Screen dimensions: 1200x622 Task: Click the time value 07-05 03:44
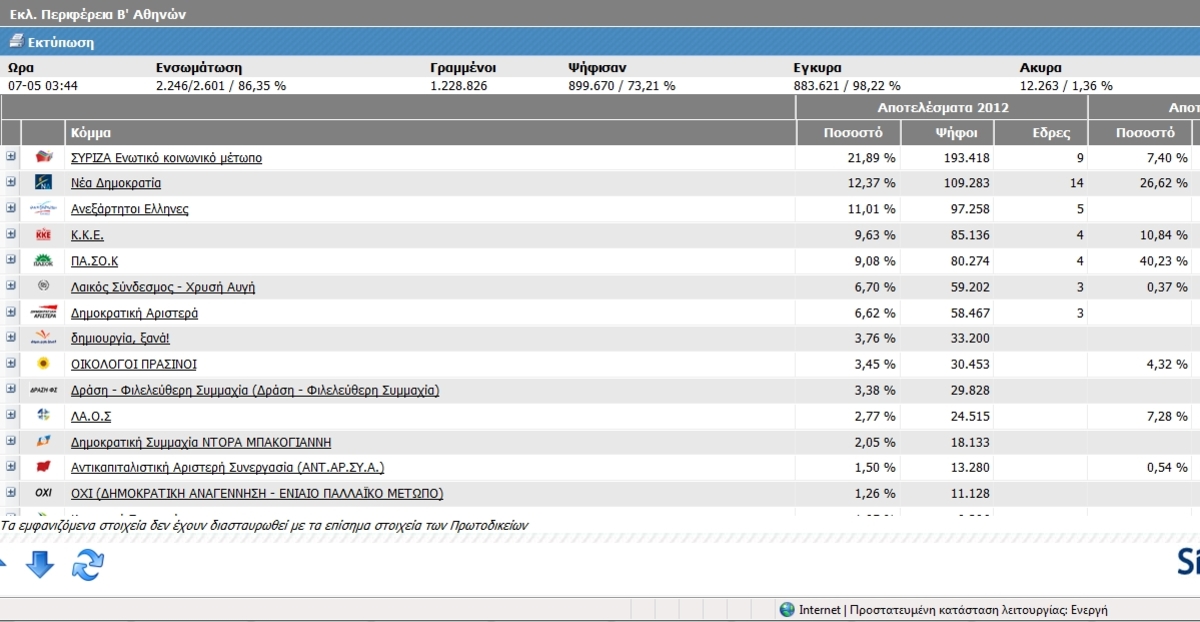43,86
